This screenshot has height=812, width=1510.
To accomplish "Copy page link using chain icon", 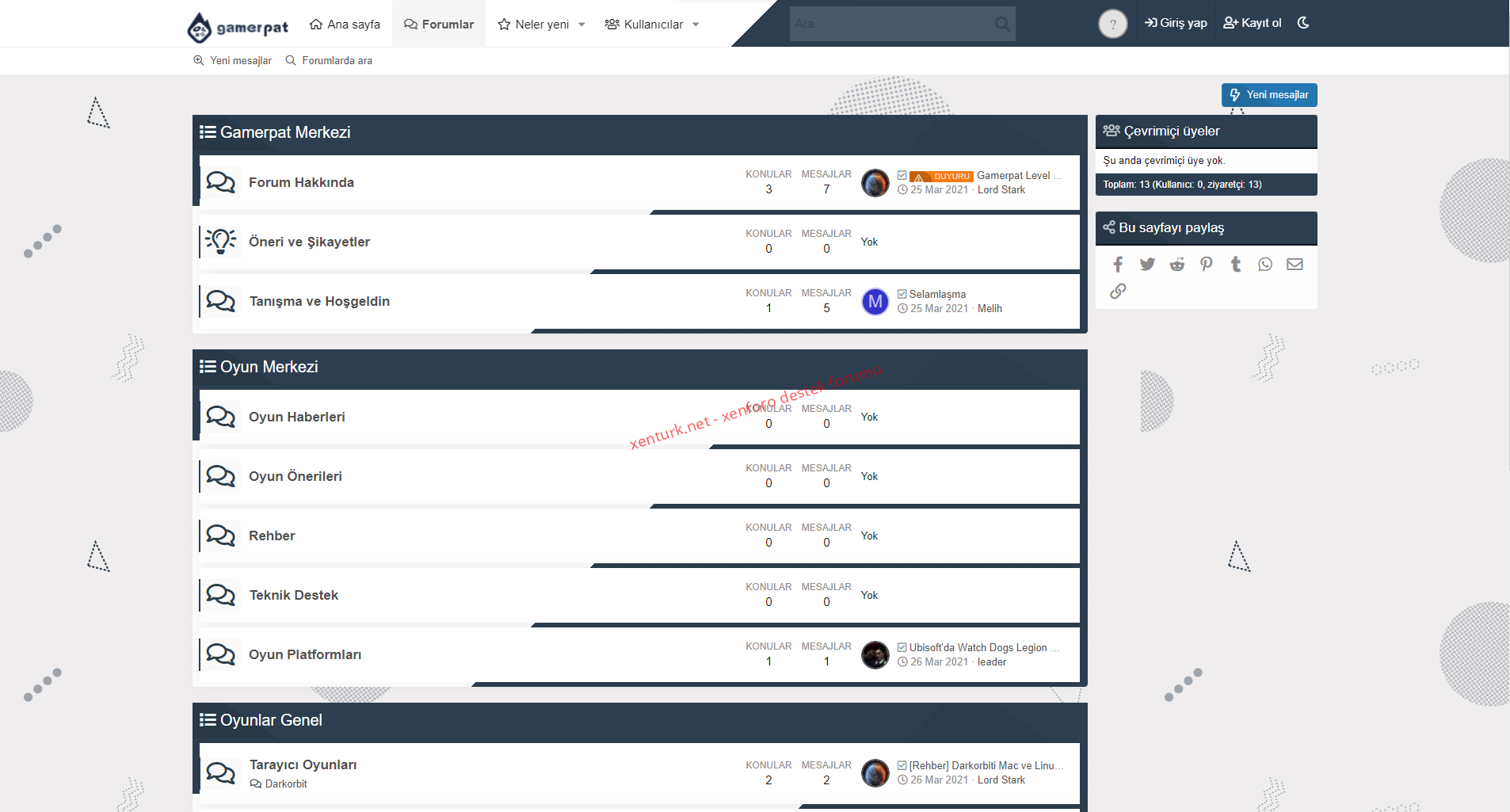I will point(1118,292).
